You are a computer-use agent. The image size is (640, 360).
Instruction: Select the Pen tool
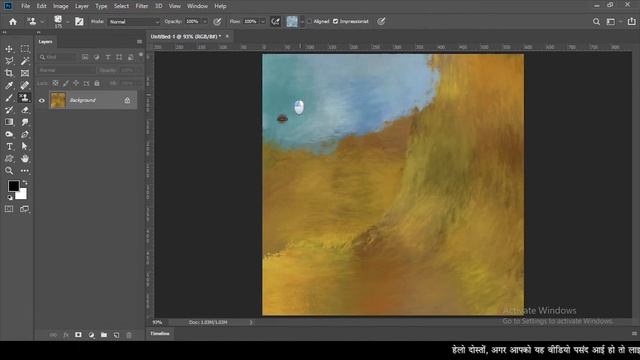[x=25, y=134]
